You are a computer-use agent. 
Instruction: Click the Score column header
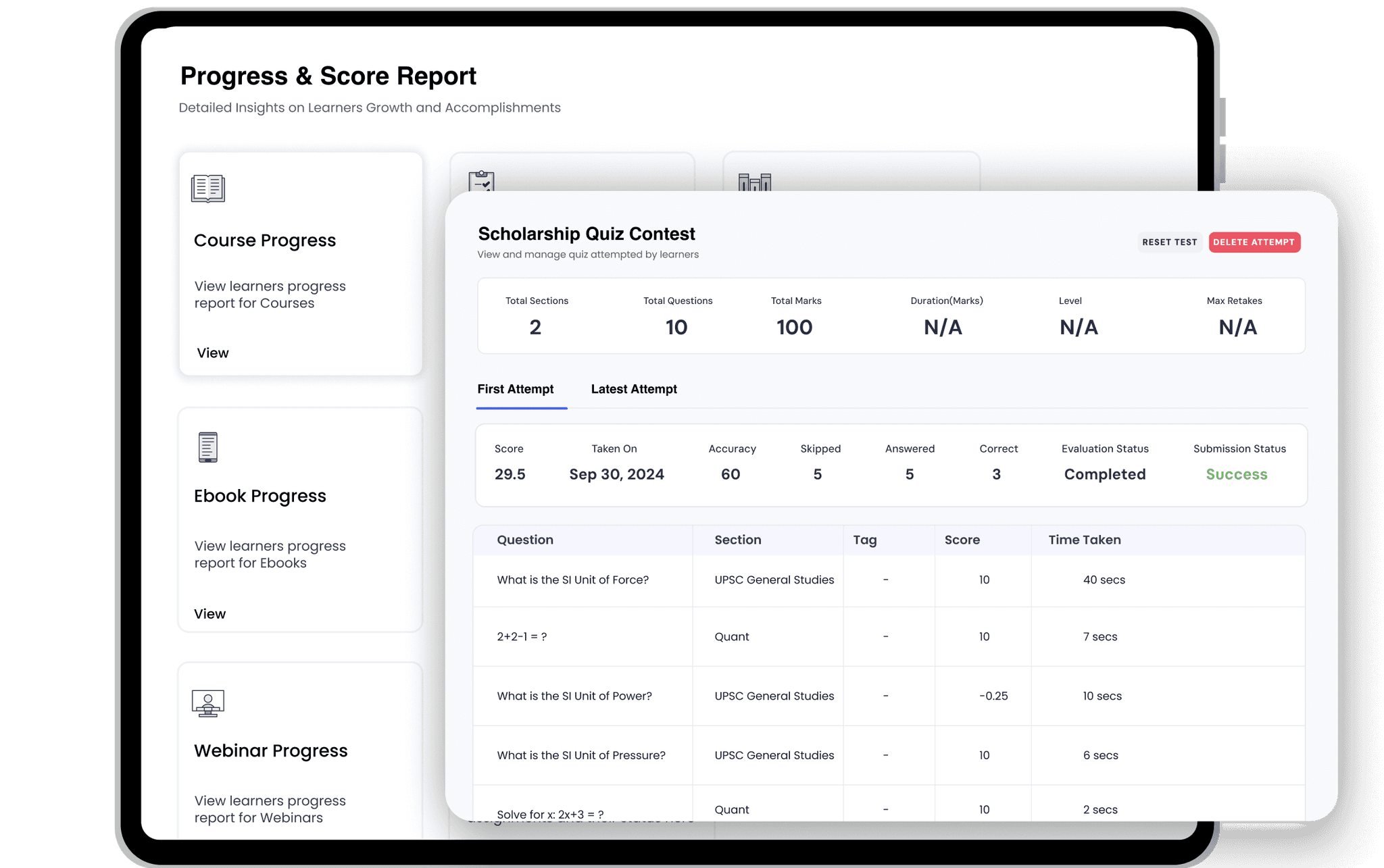pyautogui.click(x=962, y=540)
